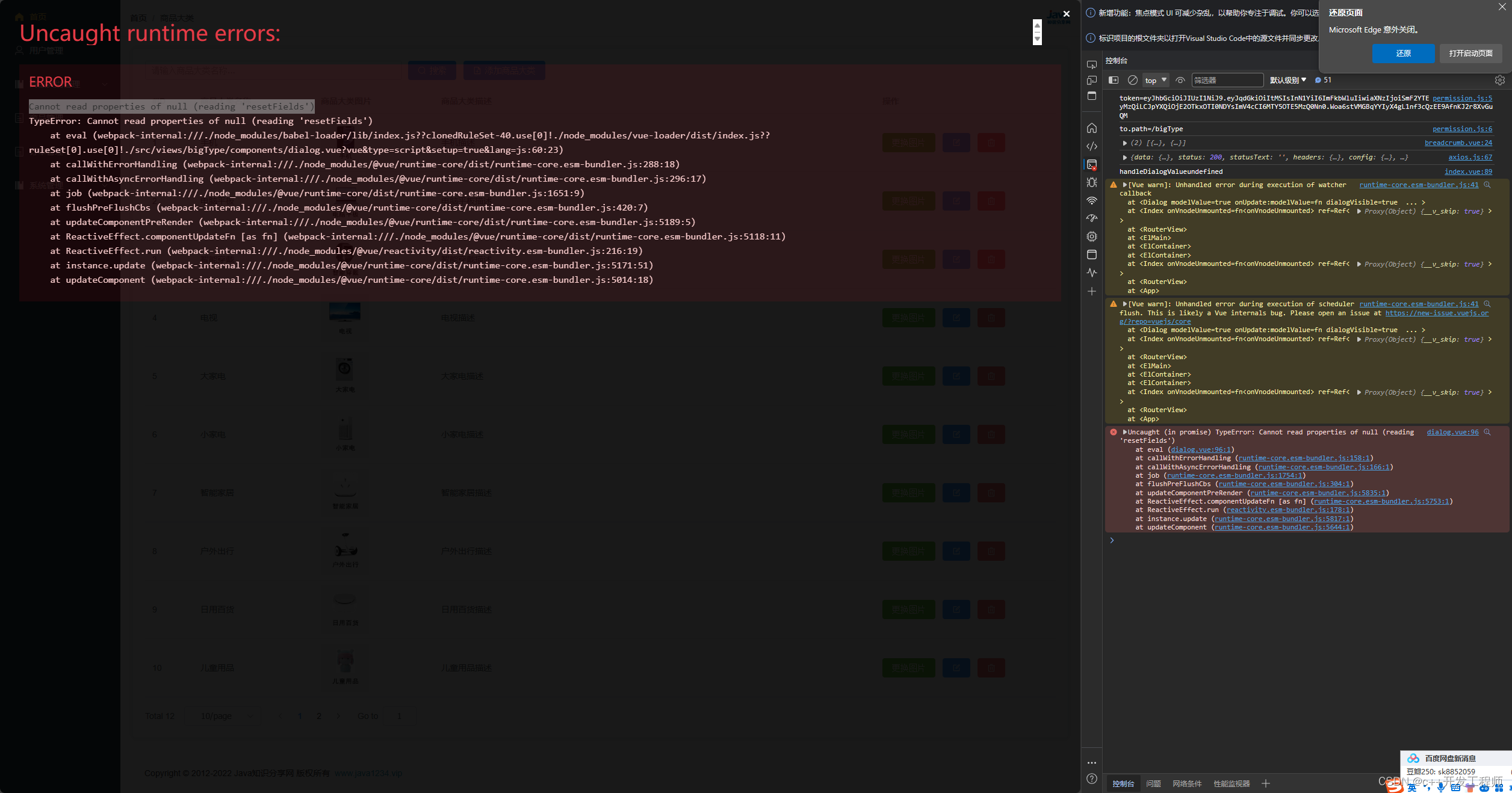This screenshot has height=793, width=1512.
Task: Click the "handleDialogValueundefined" log line
Action: coord(1171,171)
